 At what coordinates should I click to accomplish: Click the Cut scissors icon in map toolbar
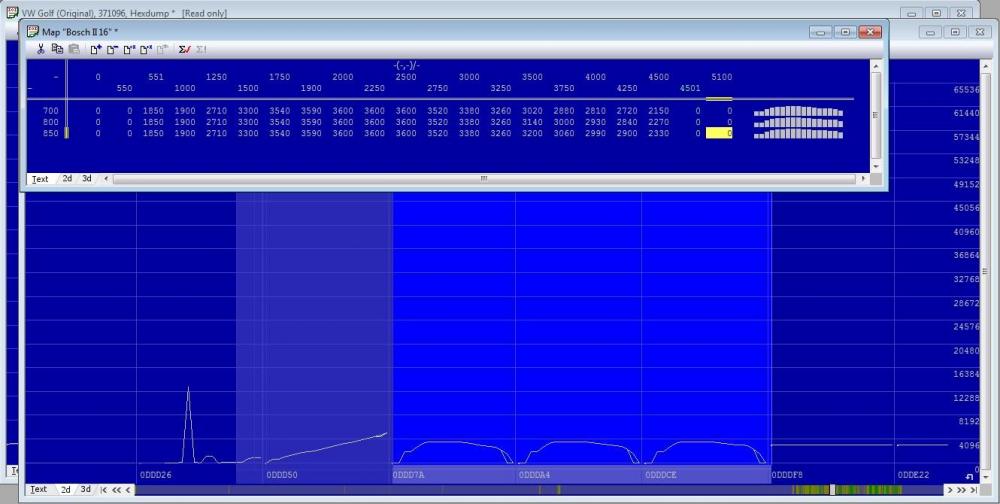pos(41,49)
